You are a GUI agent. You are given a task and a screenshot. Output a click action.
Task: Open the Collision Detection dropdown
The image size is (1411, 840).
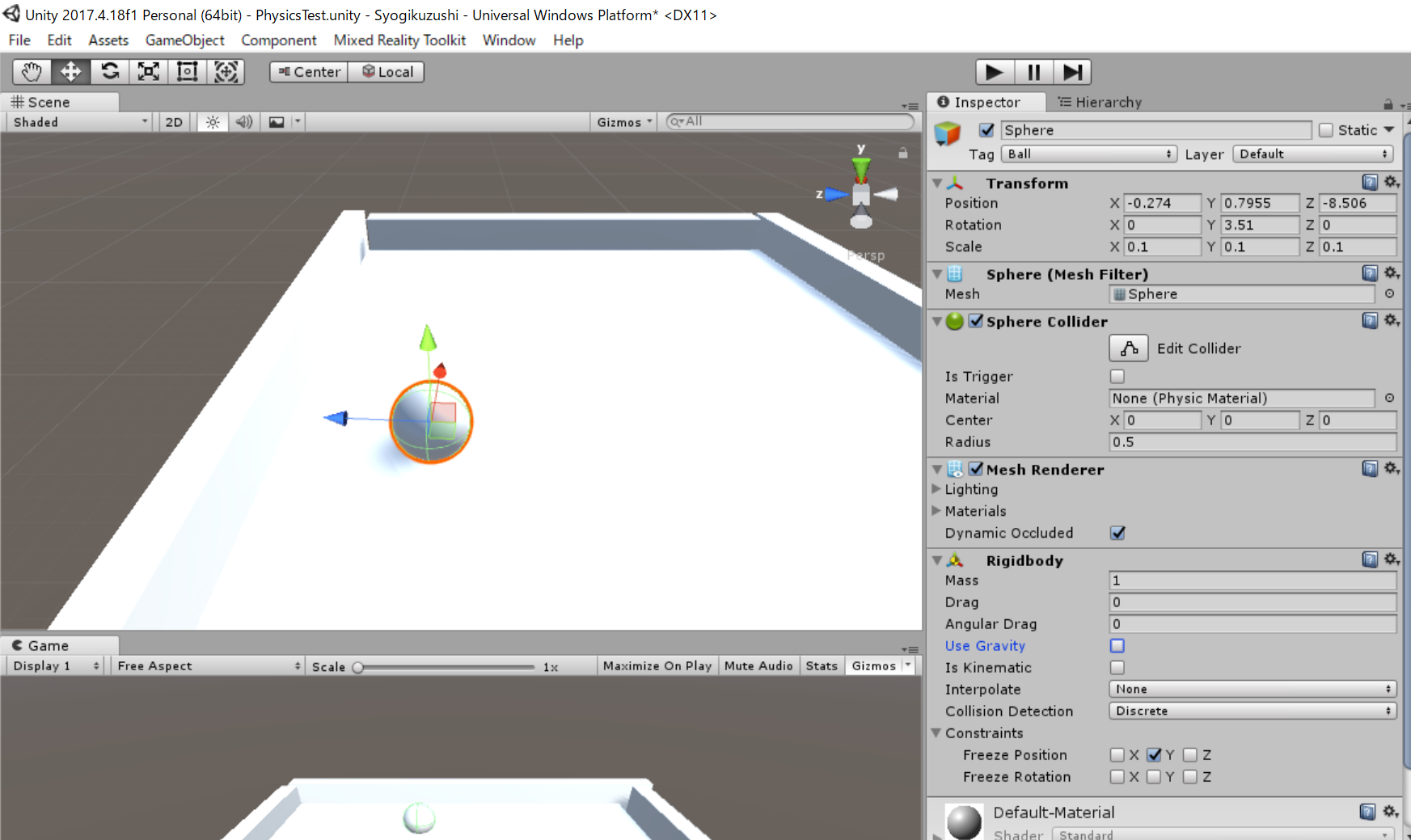(x=1252, y=711)
